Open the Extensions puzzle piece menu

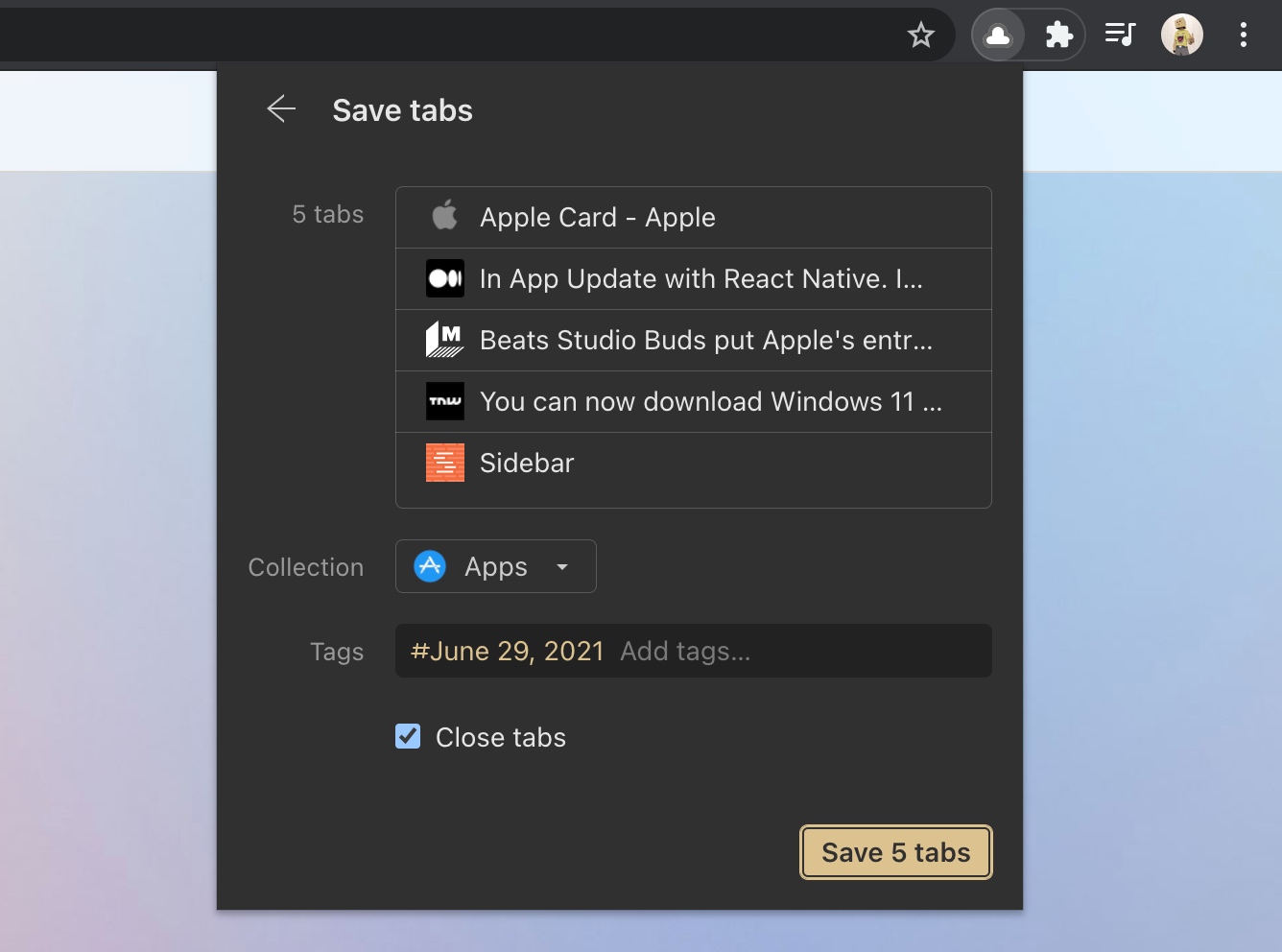pyautogui.click(x=1058, y=36)
